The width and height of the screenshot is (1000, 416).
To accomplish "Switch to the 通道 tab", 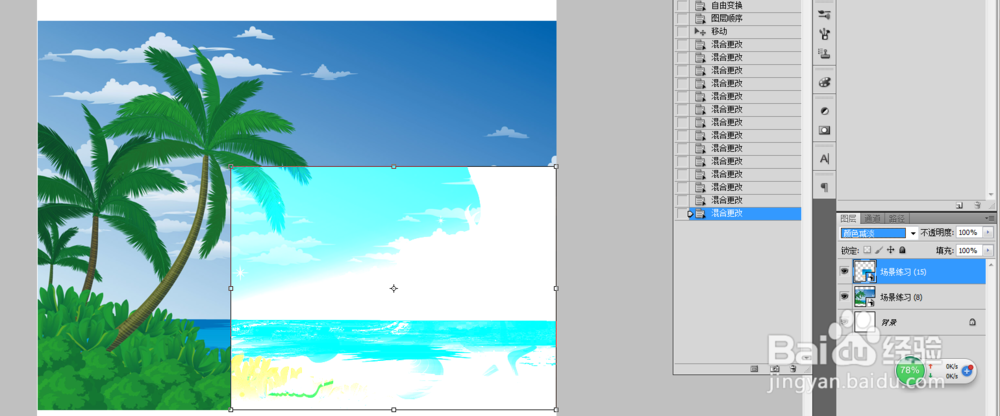I will point(871,218).
